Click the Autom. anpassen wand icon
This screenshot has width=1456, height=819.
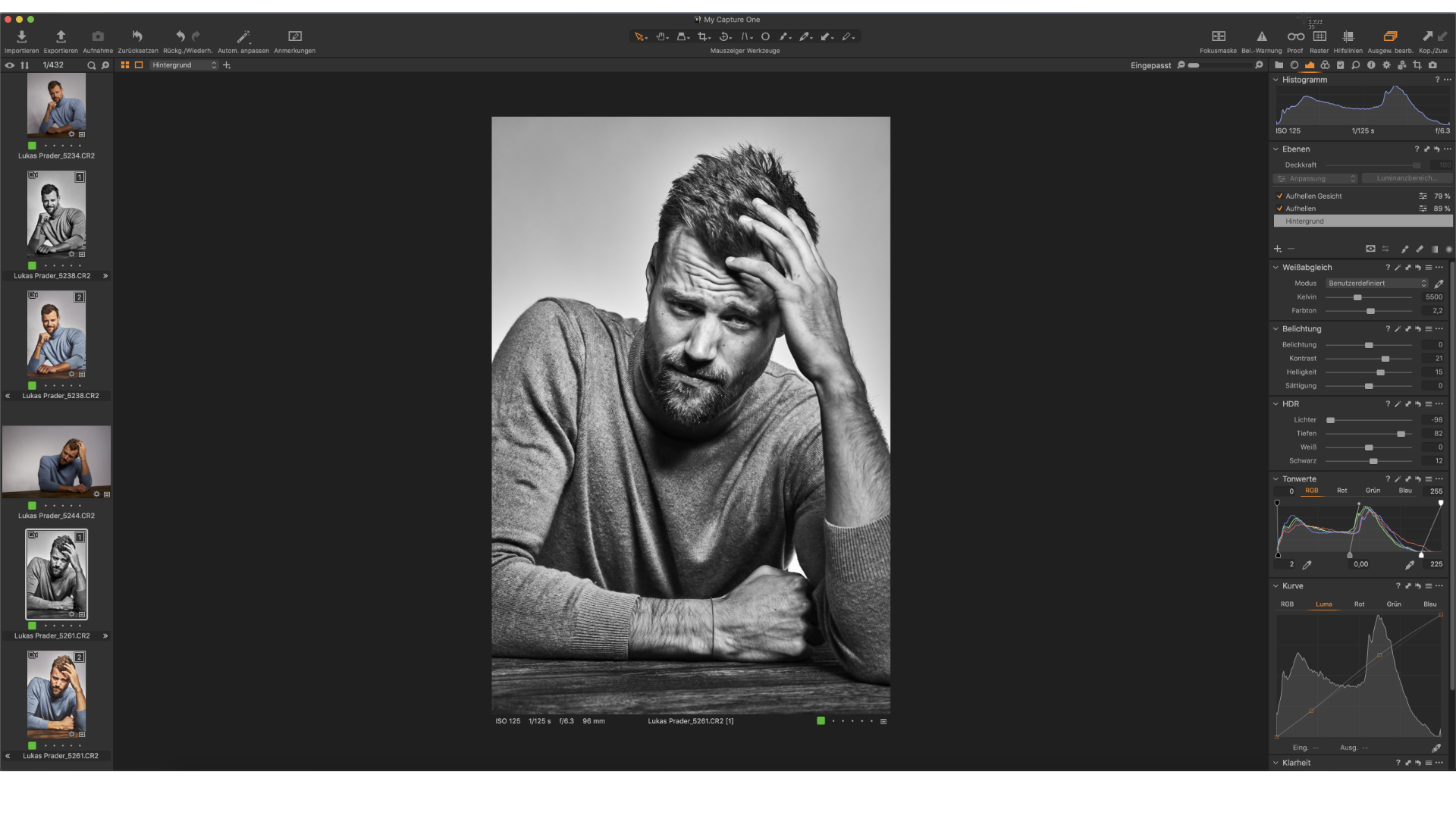pyautogui.click(x=243, y=36)
